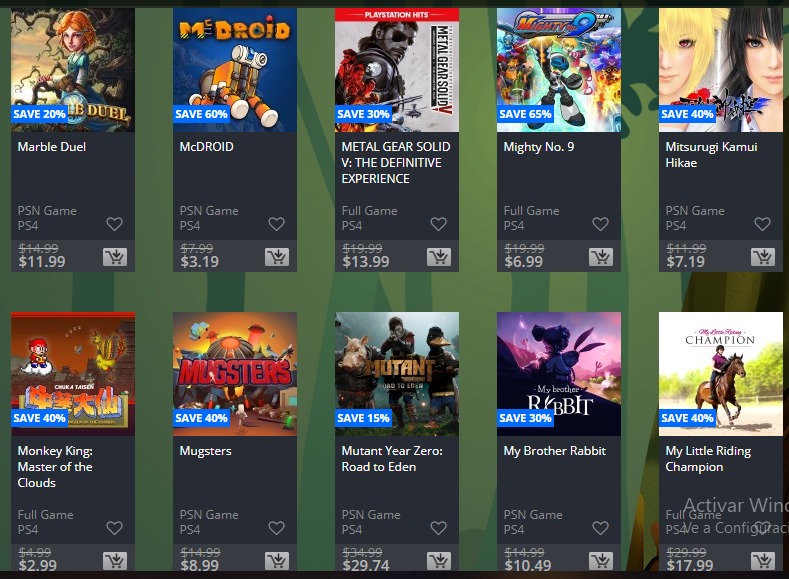
Task: Add Mutant Year Zero to cart
Action: (439, 561)
